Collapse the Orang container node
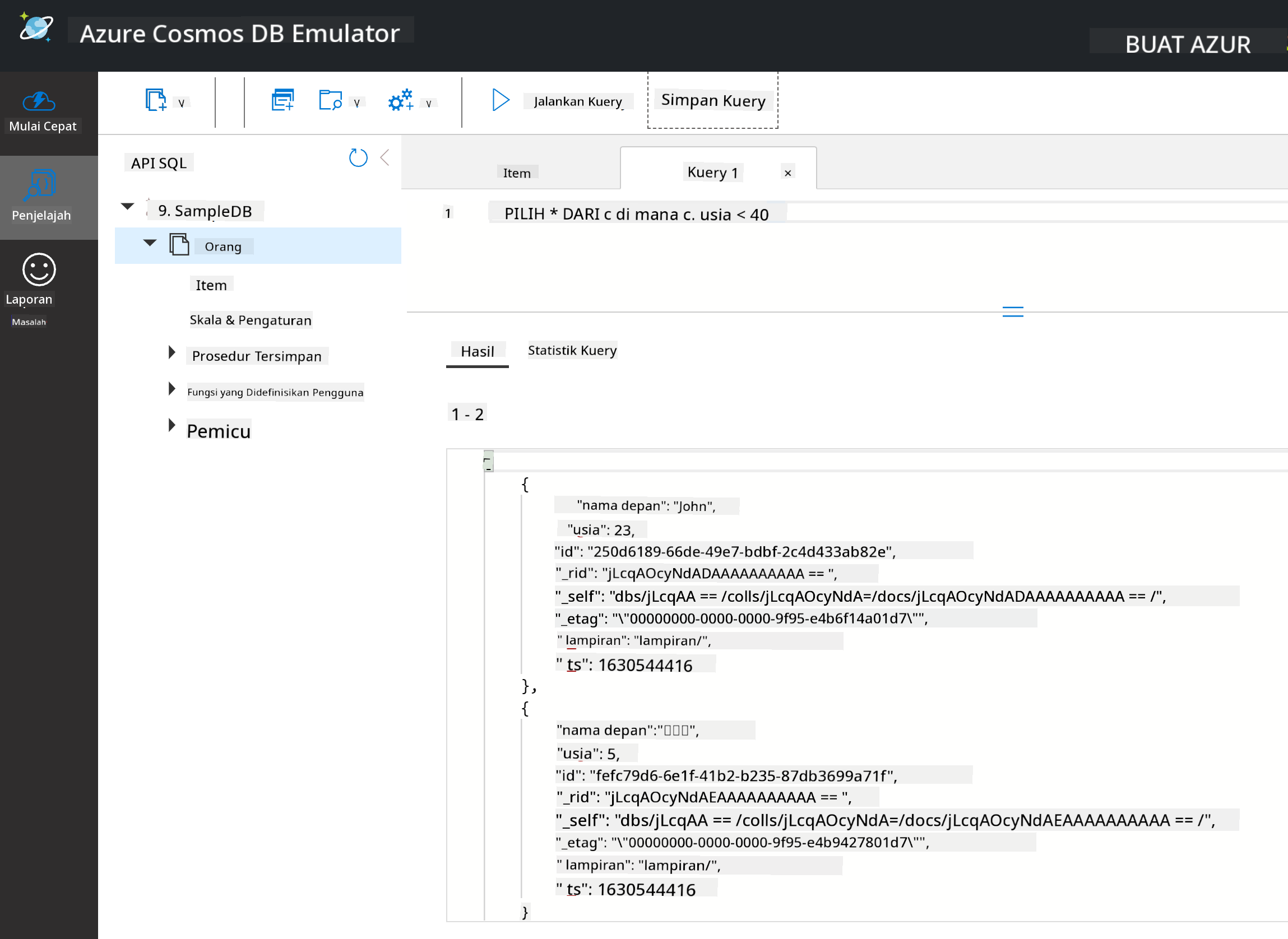 pos(150,243)
